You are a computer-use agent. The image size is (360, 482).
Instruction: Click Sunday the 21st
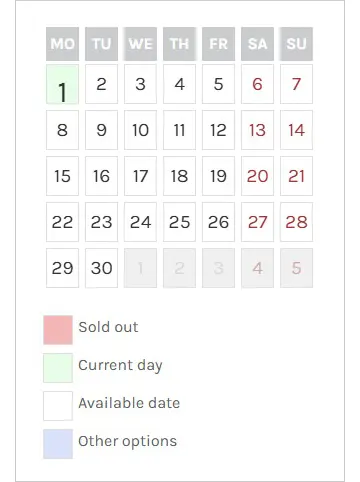(296, 176)
